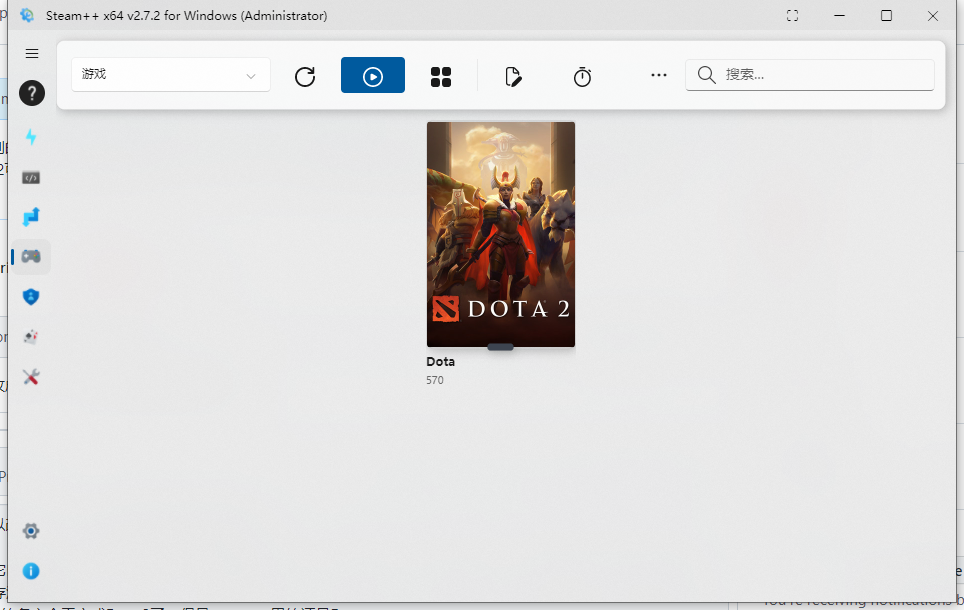Switch to the four-squares grid view
964x610 pixels.
[441, 76]
